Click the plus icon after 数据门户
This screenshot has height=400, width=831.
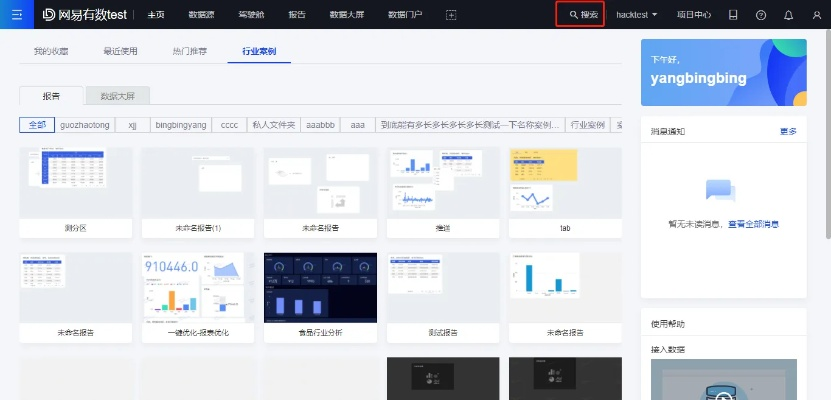coord(451,15)
